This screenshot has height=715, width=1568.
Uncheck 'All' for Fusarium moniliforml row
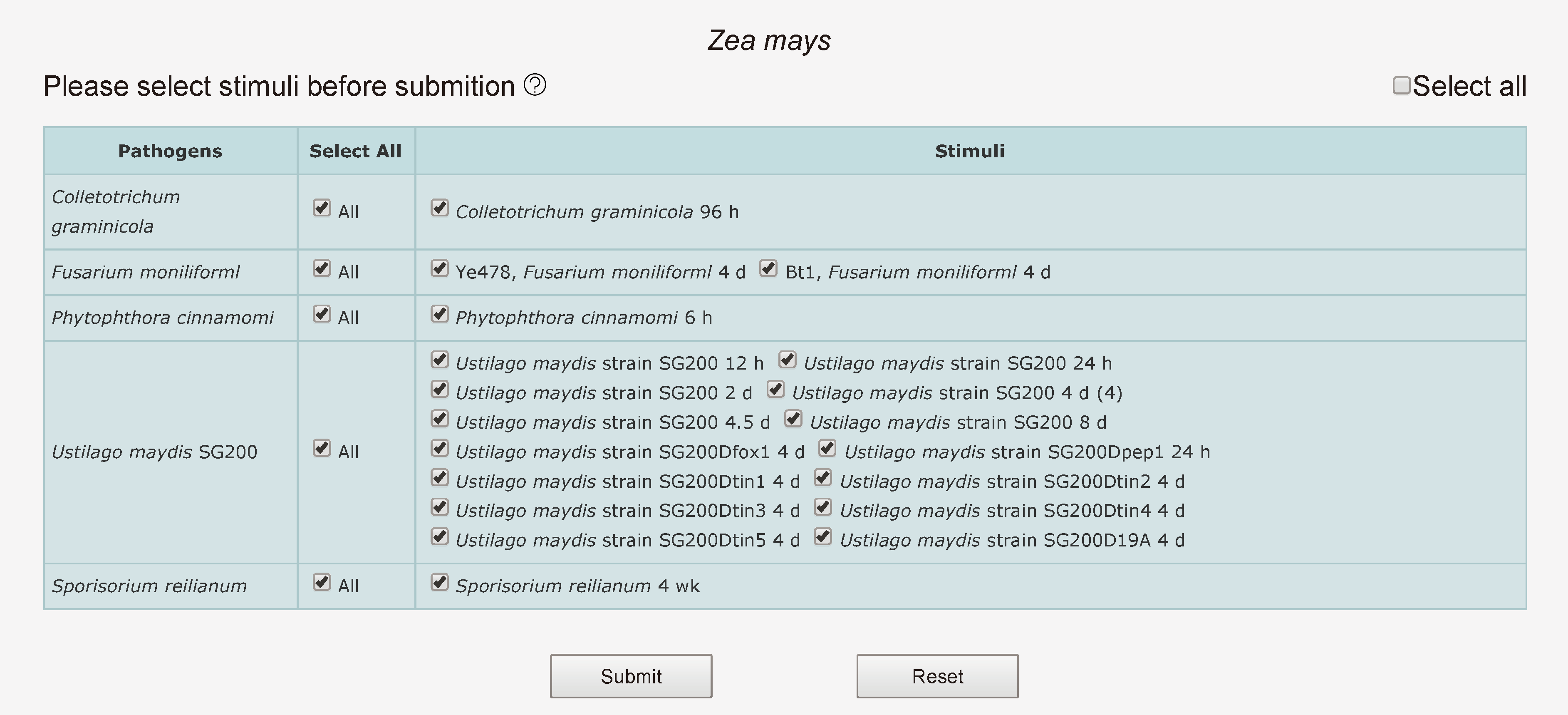click(x=322, y=268)
